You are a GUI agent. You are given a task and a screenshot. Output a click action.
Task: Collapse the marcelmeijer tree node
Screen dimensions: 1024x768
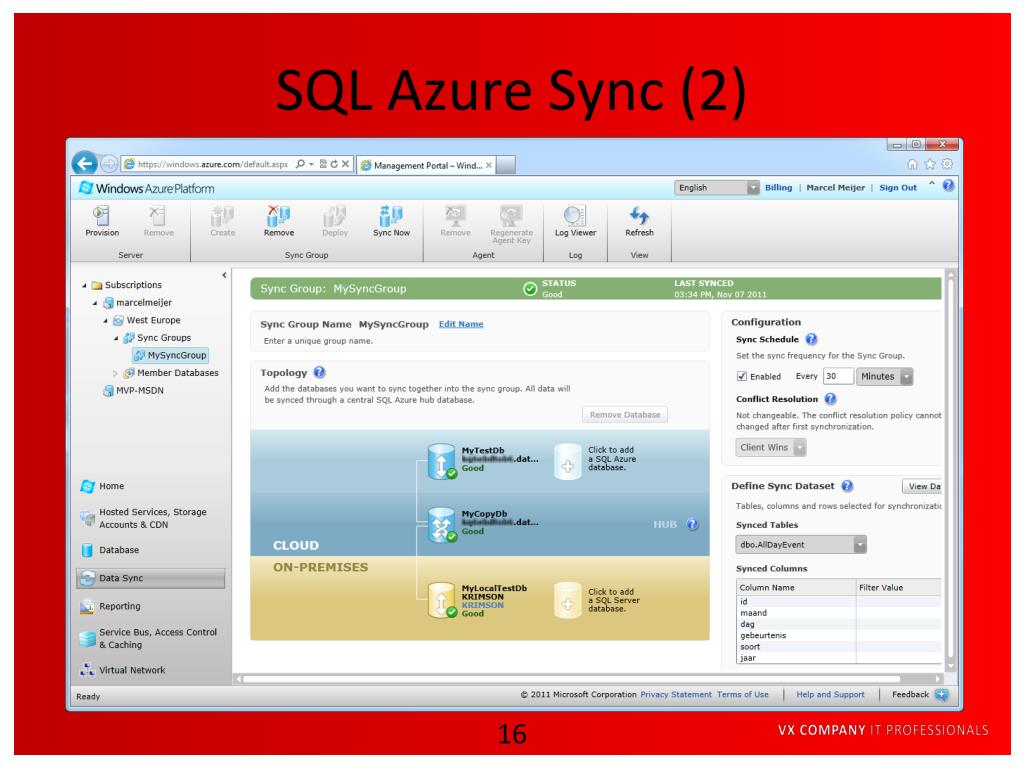coord(95,303)
